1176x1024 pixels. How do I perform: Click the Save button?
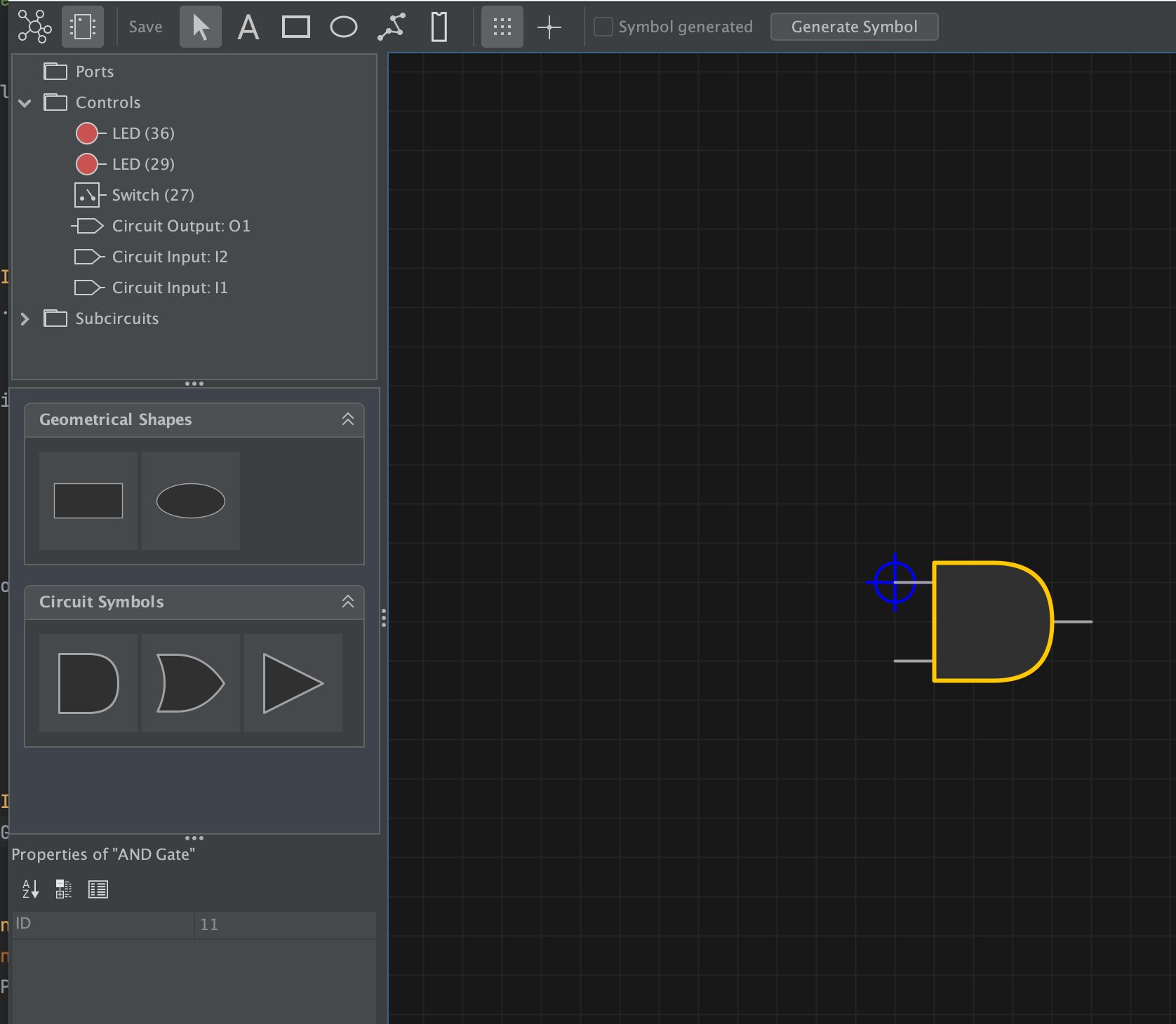[146, 27]
